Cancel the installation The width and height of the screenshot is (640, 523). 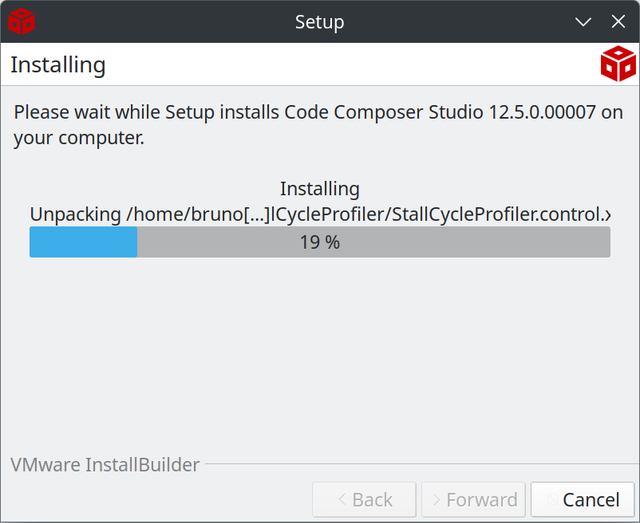tap(582, 499)
